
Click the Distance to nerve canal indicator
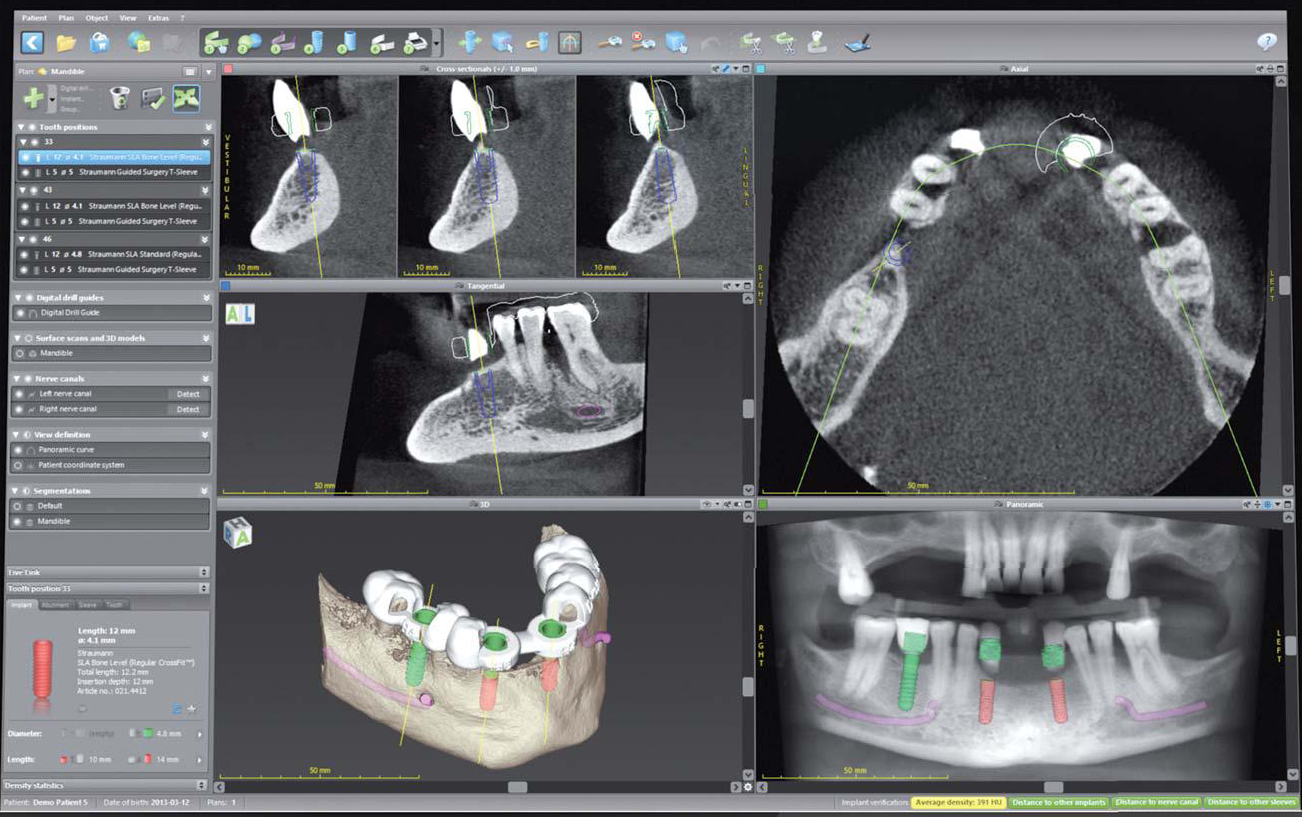click(x=1156, y=802)
